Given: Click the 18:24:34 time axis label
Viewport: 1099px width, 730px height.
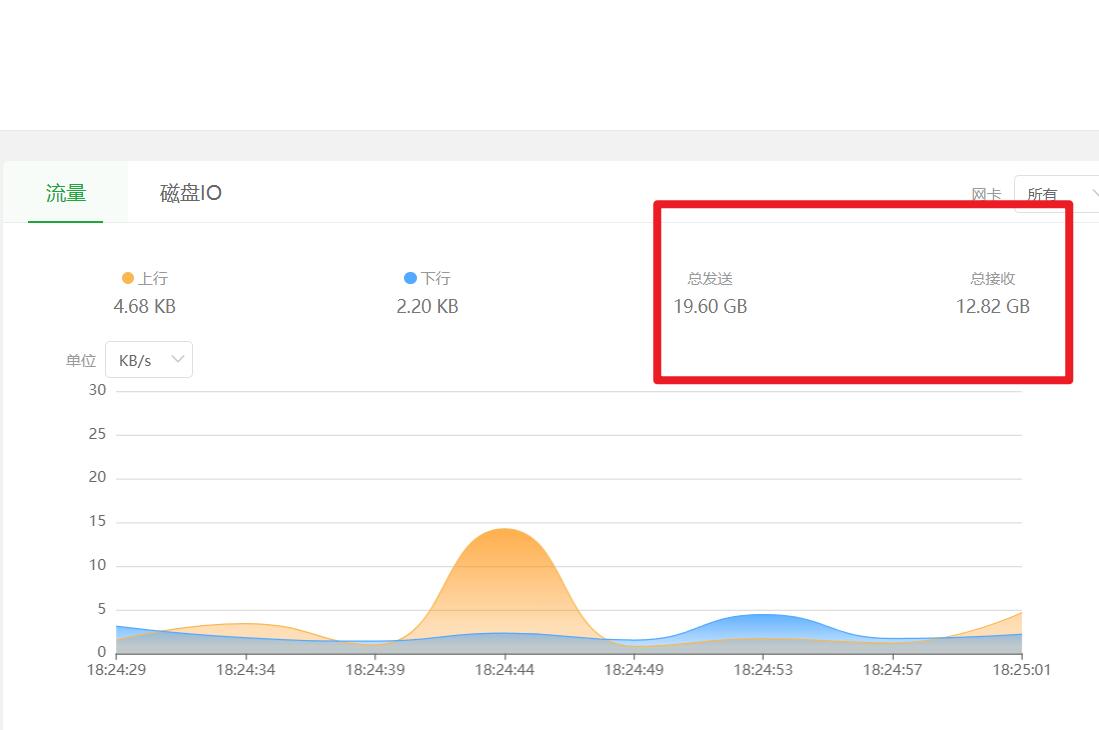Looking at the screenshot, I should 245,670.
